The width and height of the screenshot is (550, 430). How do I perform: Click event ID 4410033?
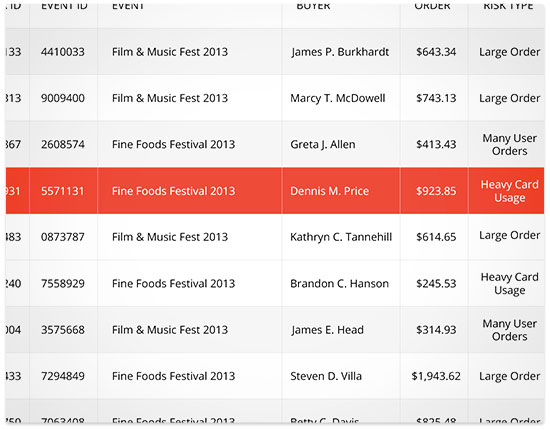click(x=63, y=52)
